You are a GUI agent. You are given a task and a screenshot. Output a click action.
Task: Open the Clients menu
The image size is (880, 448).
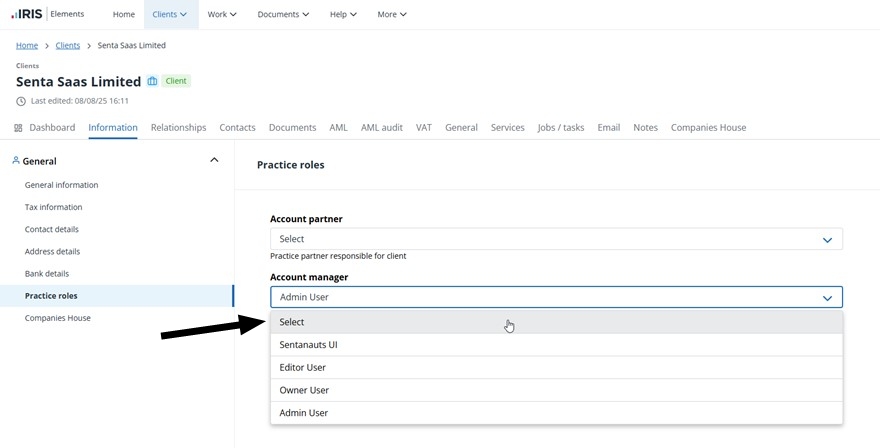(169, 14)
